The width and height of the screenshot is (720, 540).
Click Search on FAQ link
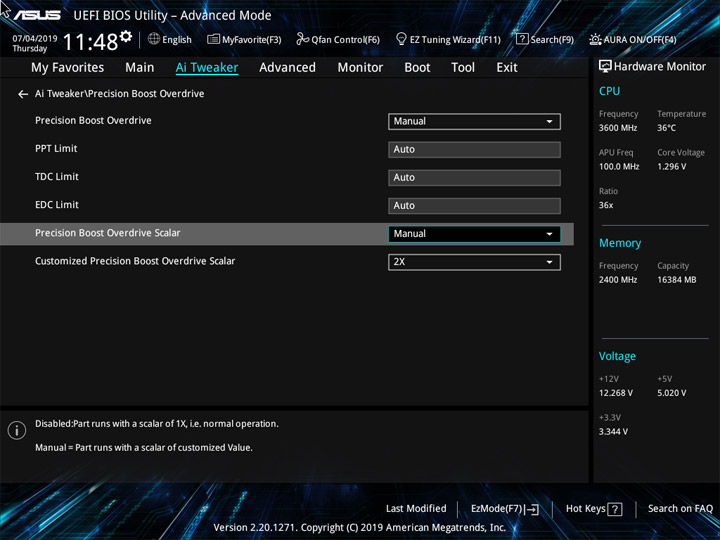pos(680,509)
